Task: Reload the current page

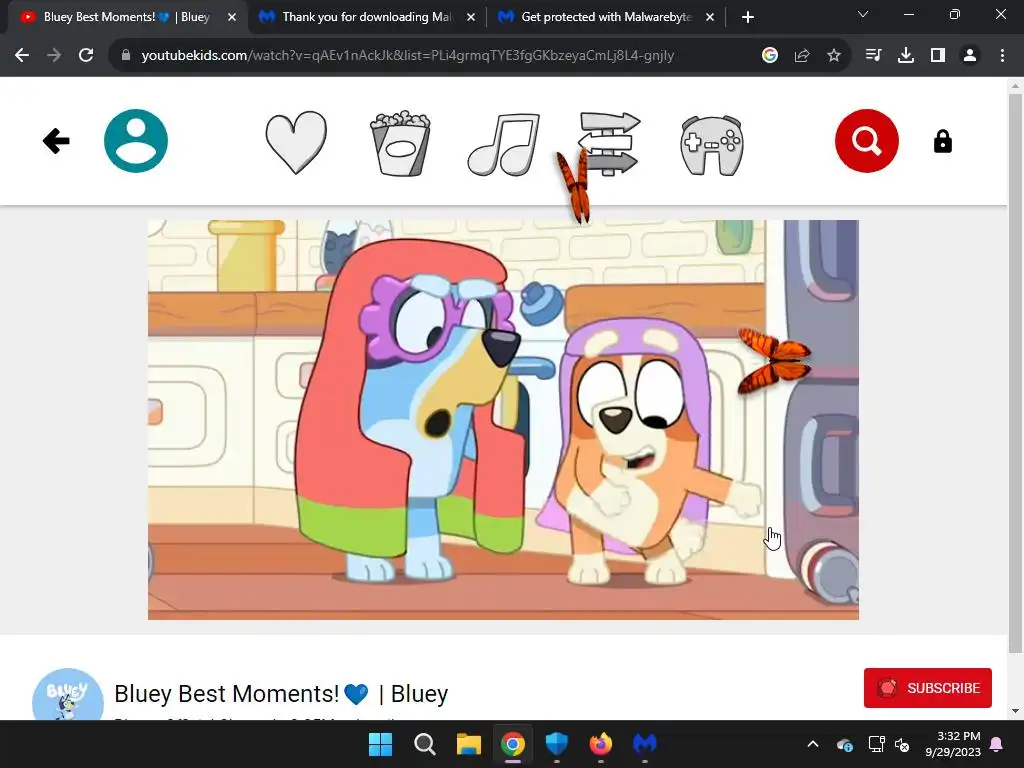Action: [86, 56]
